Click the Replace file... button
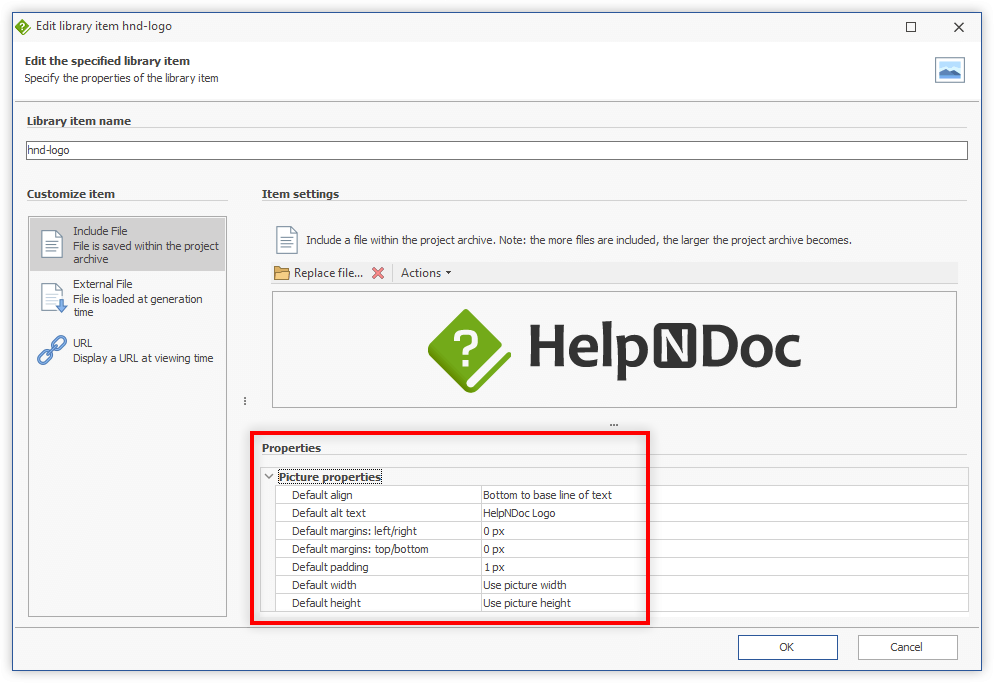The height and width of the screenshot is (684, 995). [319, 273]
